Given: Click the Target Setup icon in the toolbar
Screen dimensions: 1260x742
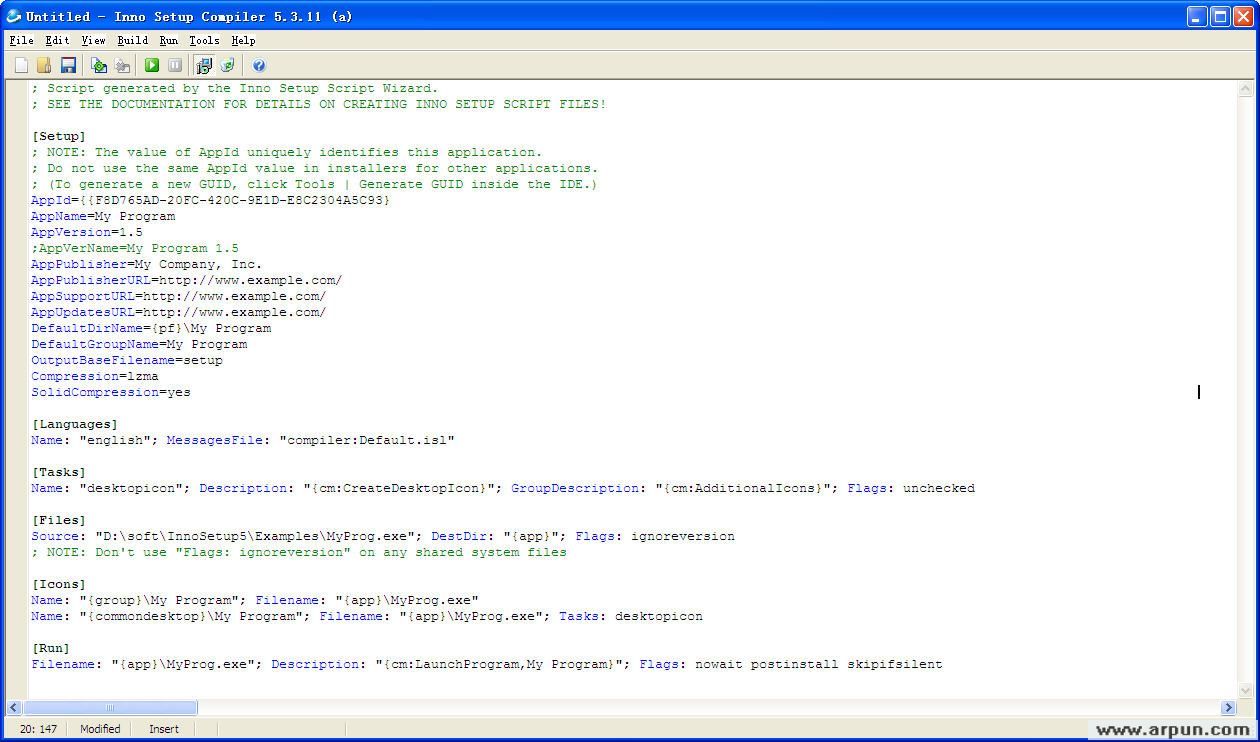Looking at the screenshot, I should pos(204,65).
